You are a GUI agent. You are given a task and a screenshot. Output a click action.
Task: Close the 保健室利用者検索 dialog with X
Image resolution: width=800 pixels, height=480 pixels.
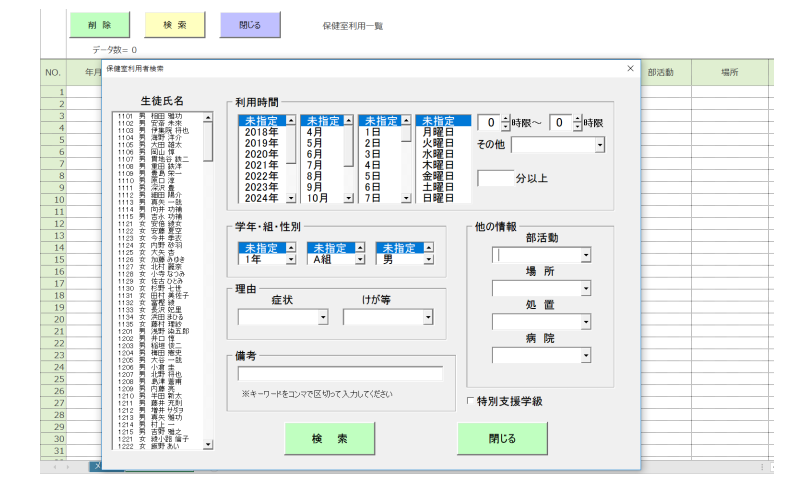coord(629,68)
